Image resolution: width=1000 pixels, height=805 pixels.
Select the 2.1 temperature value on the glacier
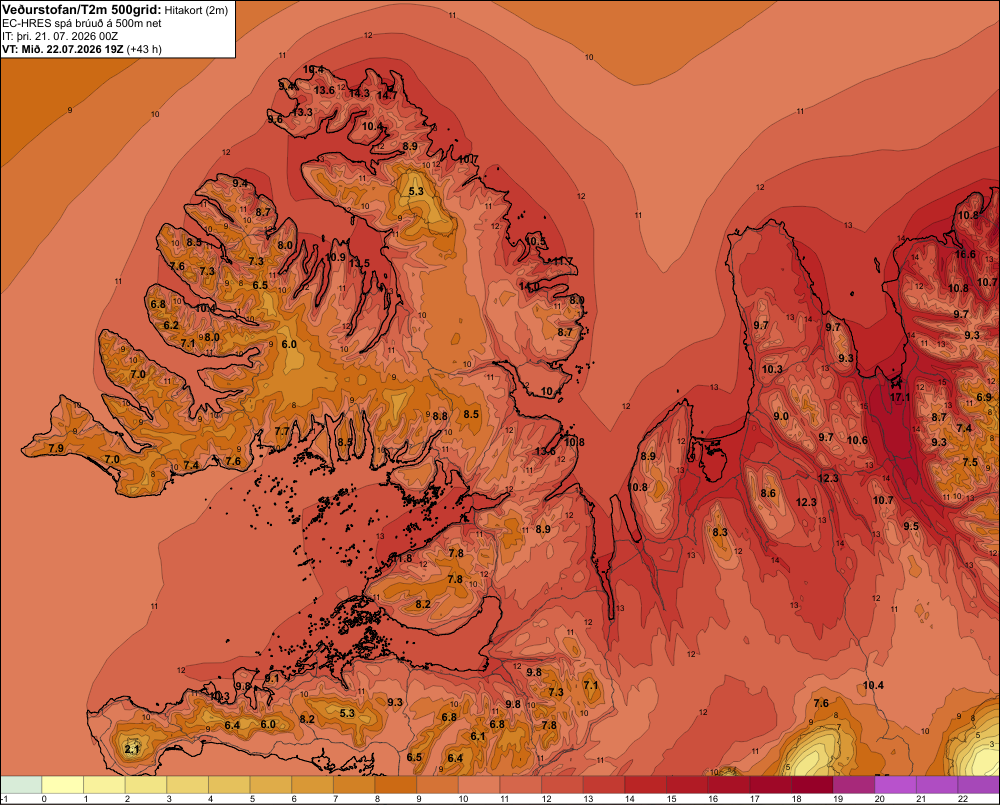coord(131,749)
